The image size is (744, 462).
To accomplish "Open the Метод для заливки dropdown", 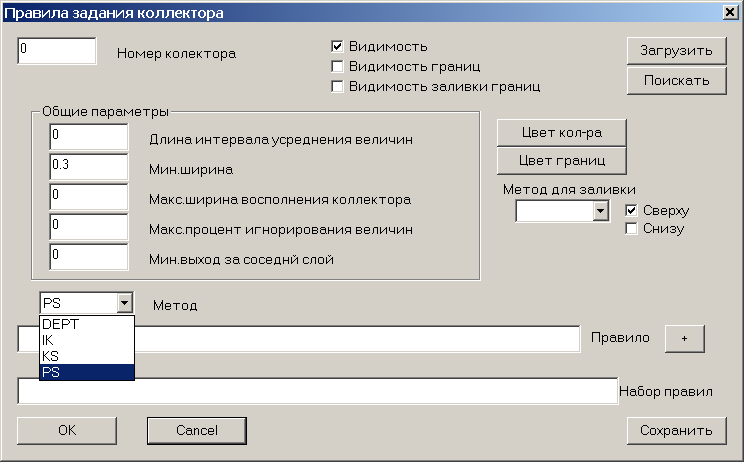I will 600,211.
